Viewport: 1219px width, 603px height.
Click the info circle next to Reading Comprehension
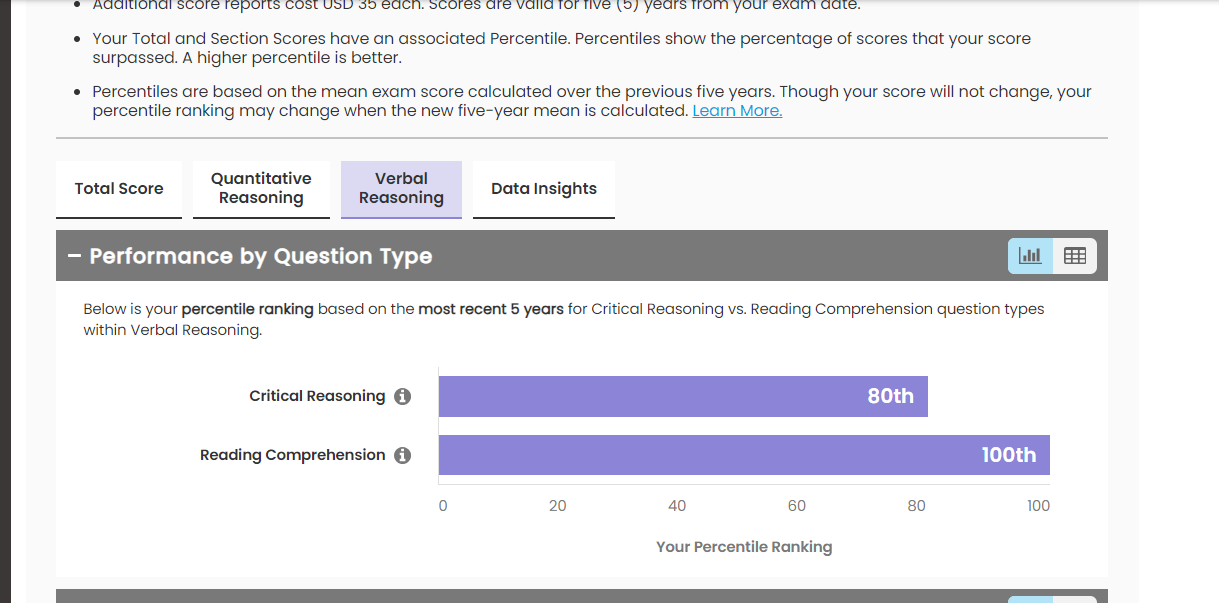click(402, 455)
